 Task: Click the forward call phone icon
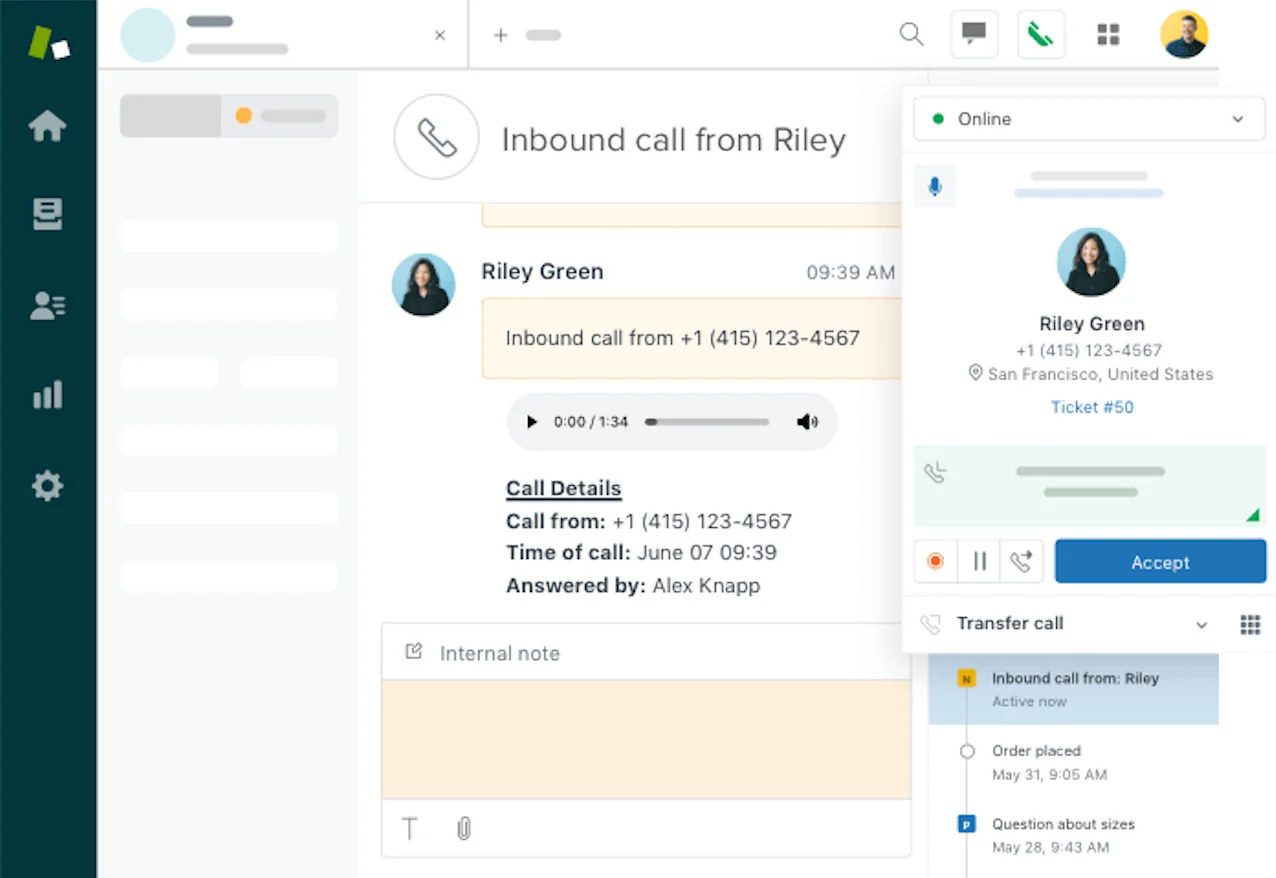click(x=1022, y=562)
